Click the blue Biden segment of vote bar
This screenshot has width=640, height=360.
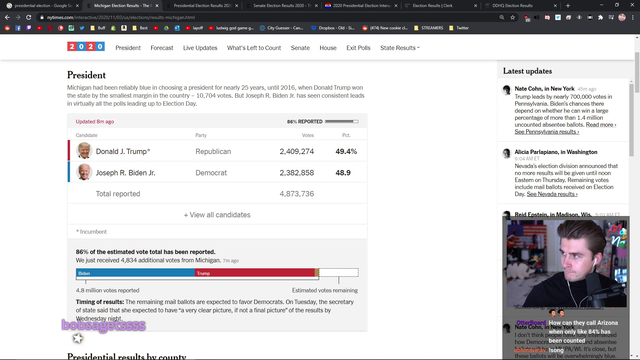(x=135, y=273)
